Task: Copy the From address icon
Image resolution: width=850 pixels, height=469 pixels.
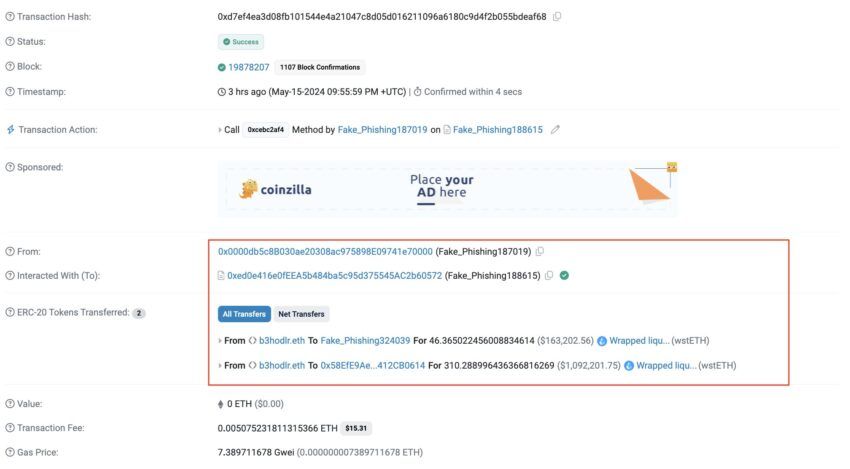Action: point(539,252)
